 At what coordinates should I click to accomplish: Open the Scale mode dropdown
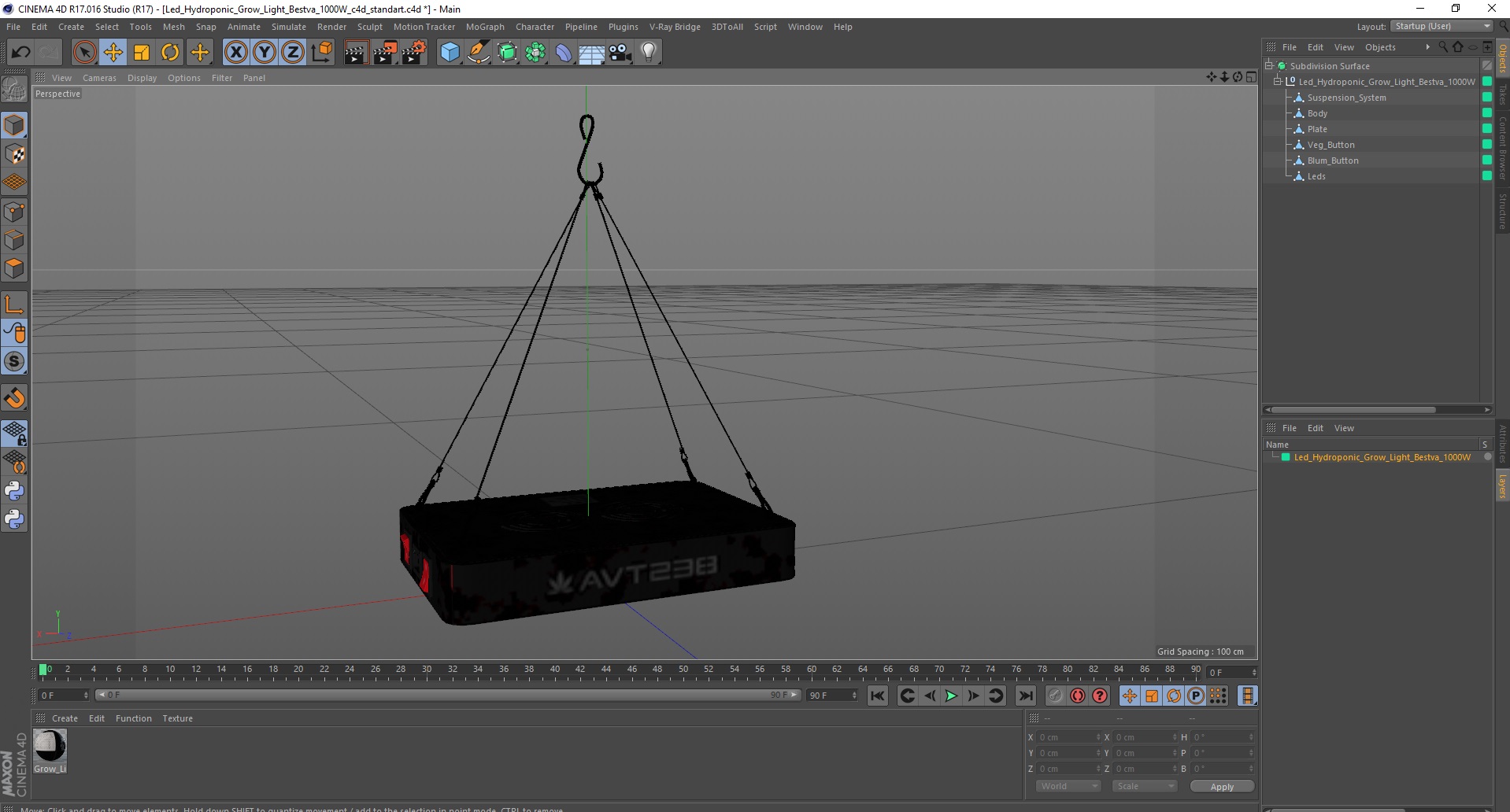pyautogui.click(x=1144, y=786)
